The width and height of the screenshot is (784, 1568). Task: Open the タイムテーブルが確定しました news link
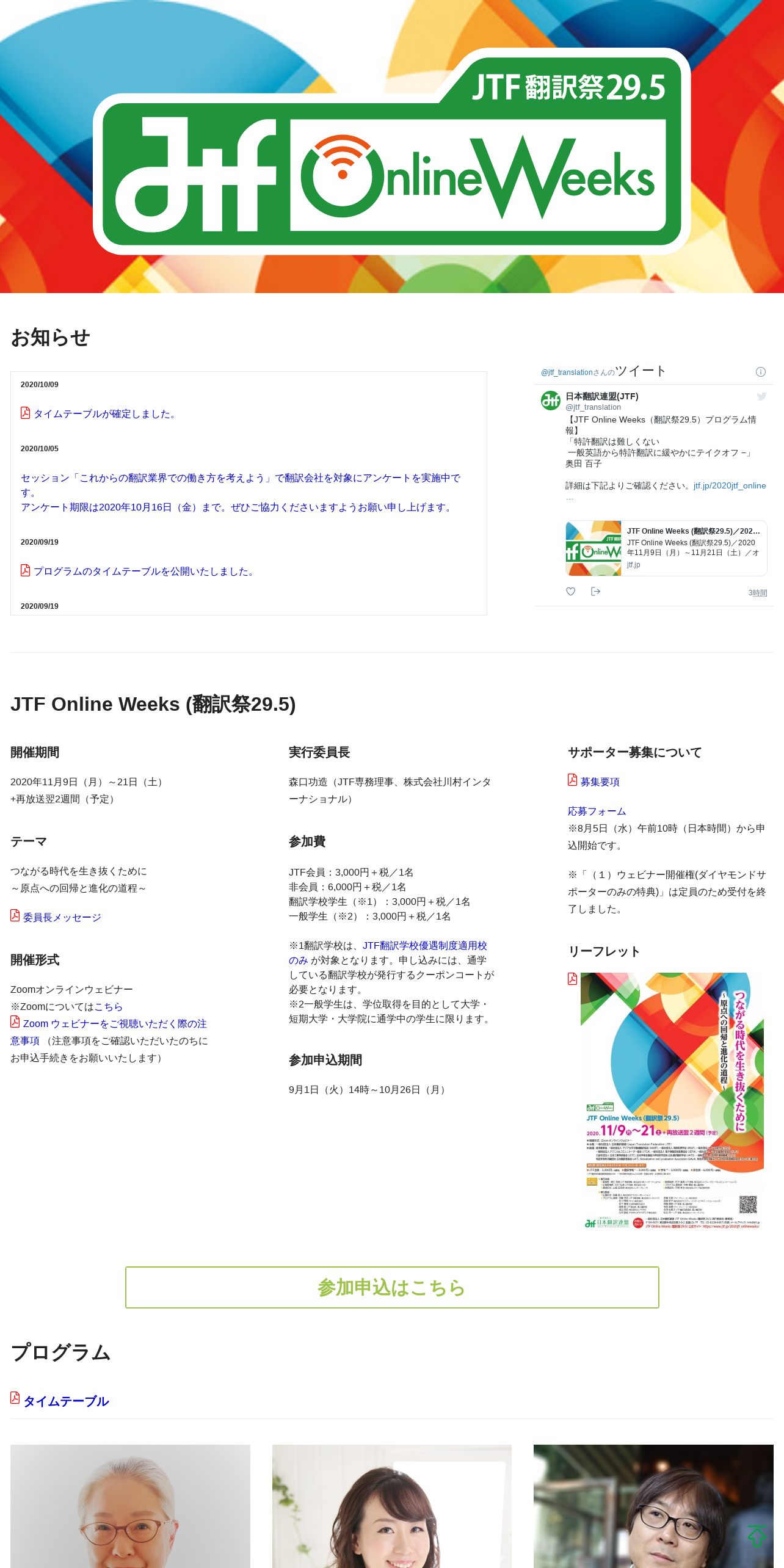coord(106,414)
